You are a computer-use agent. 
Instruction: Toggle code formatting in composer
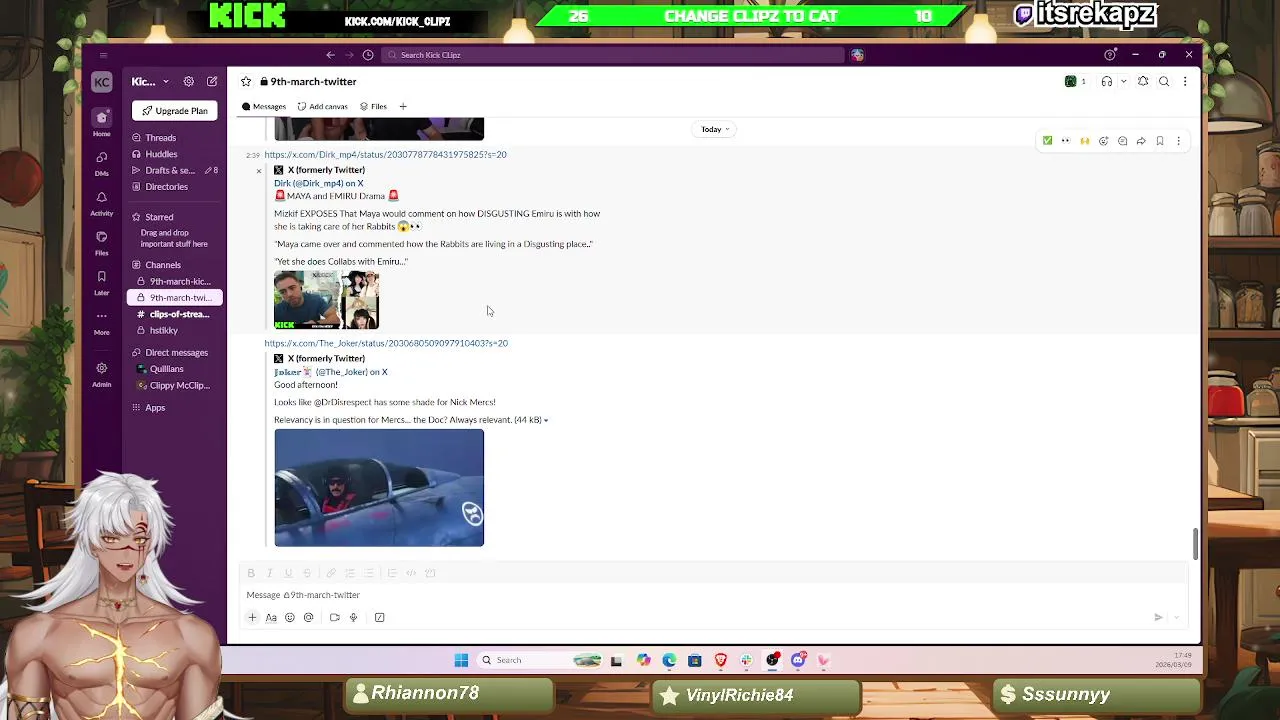(411, 573)
